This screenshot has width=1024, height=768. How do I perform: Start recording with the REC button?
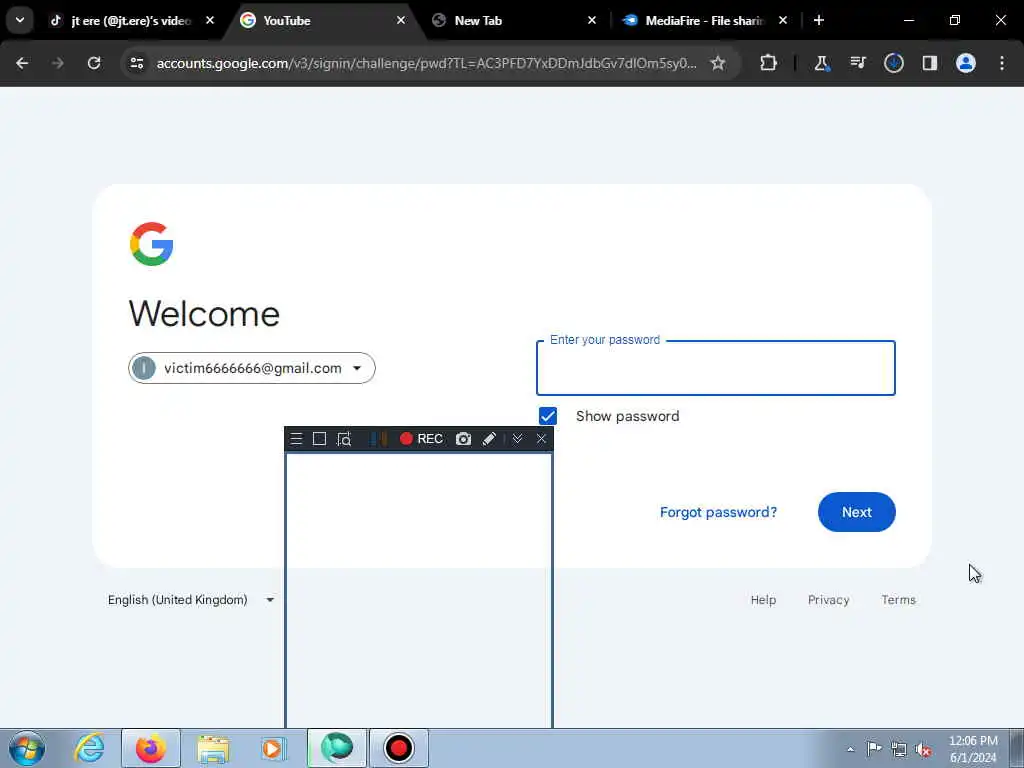tap(421, 439)
